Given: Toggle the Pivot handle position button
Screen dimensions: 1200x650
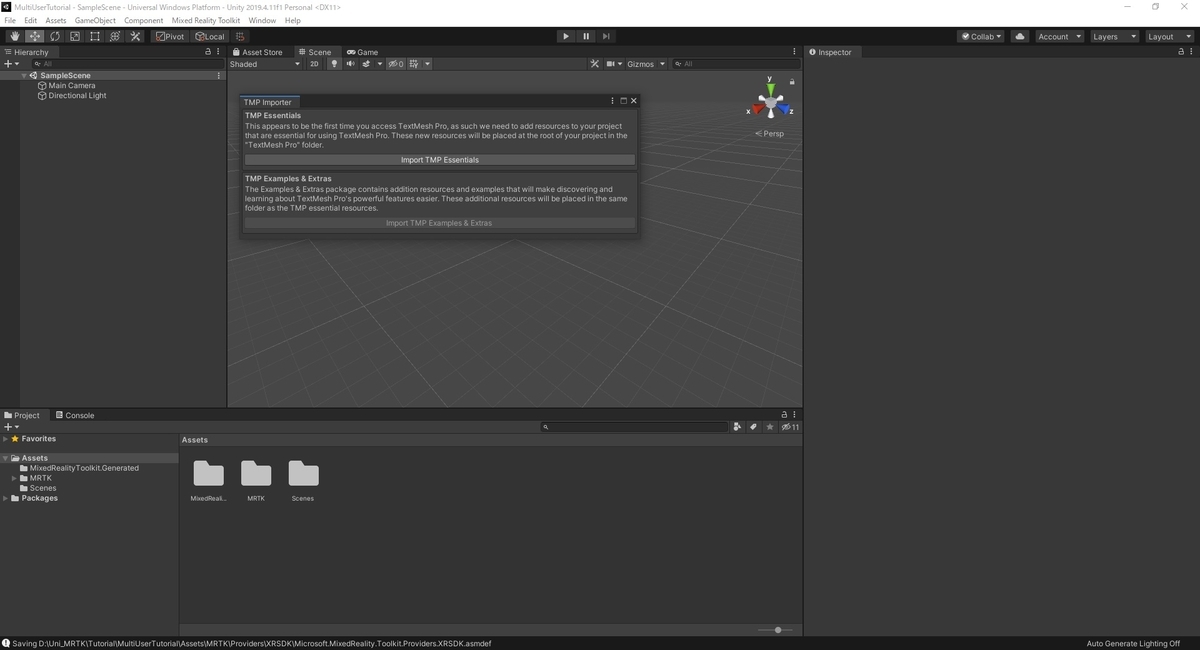Looking at the screenshot, I should point(170,37).
